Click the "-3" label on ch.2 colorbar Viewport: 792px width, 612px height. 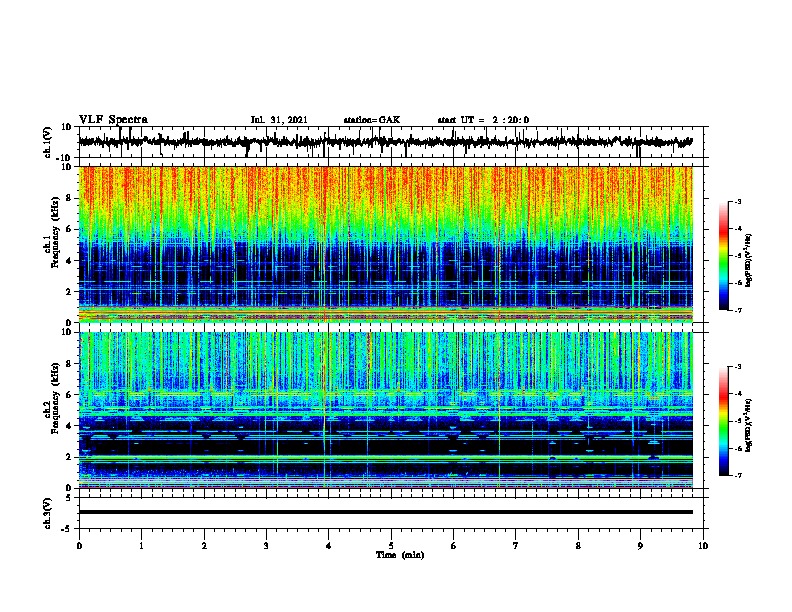(x=737, y=367)
